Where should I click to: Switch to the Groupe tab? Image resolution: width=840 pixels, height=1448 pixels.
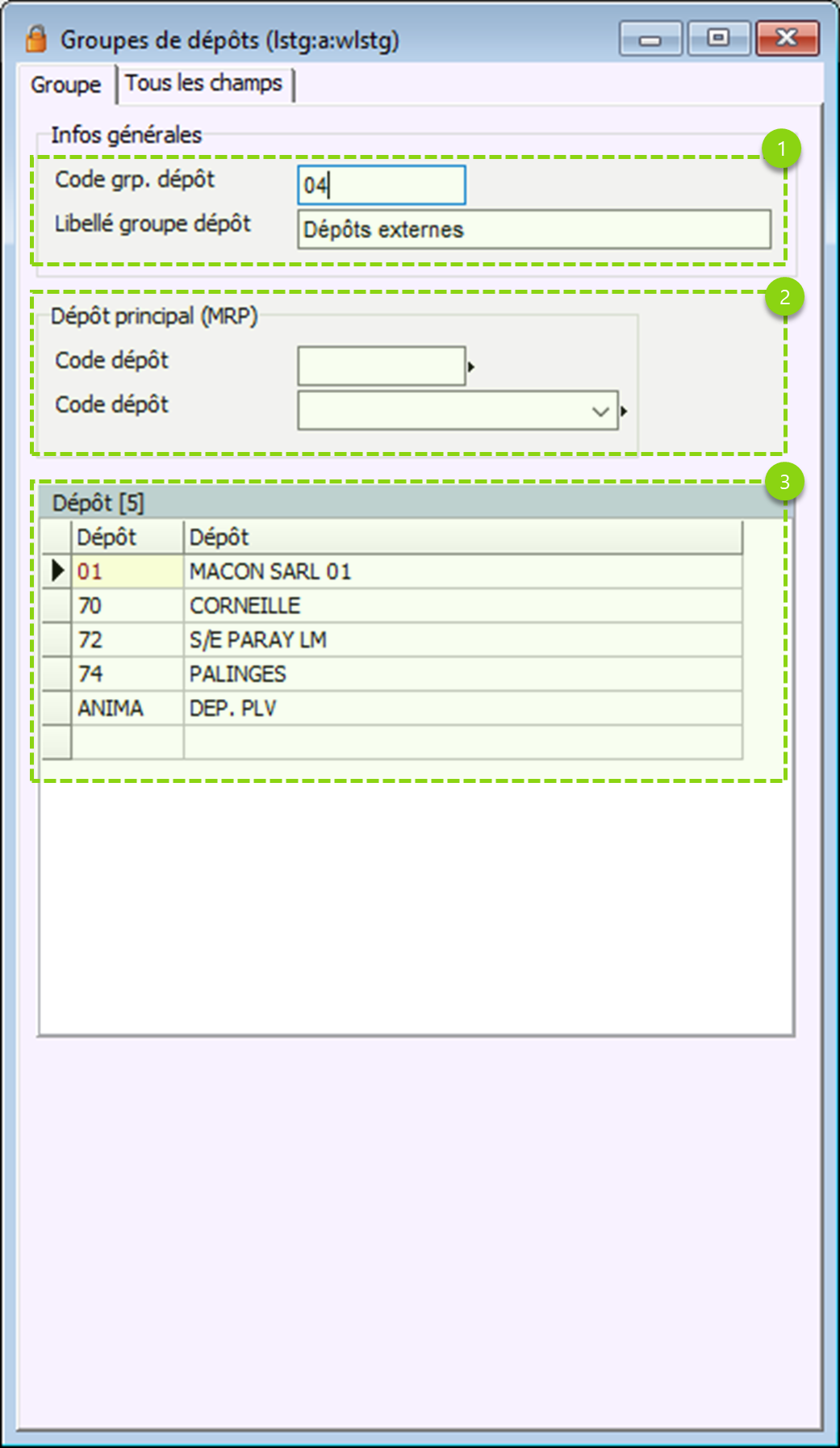[x=66, y=85]
